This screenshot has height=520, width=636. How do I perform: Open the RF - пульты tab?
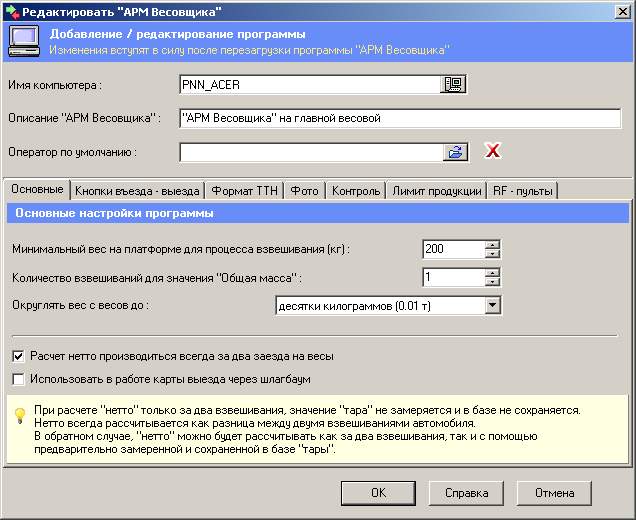[x=521, y=190]
